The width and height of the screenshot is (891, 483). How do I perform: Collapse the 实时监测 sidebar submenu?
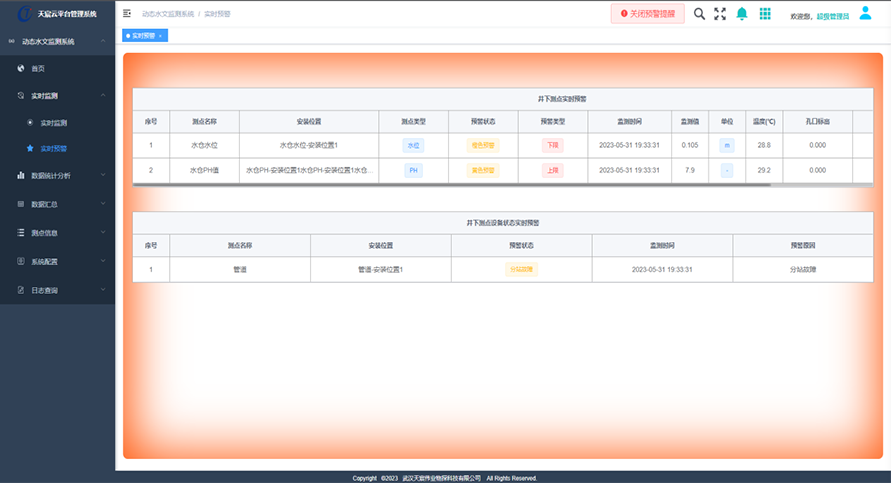click(57, 95)
